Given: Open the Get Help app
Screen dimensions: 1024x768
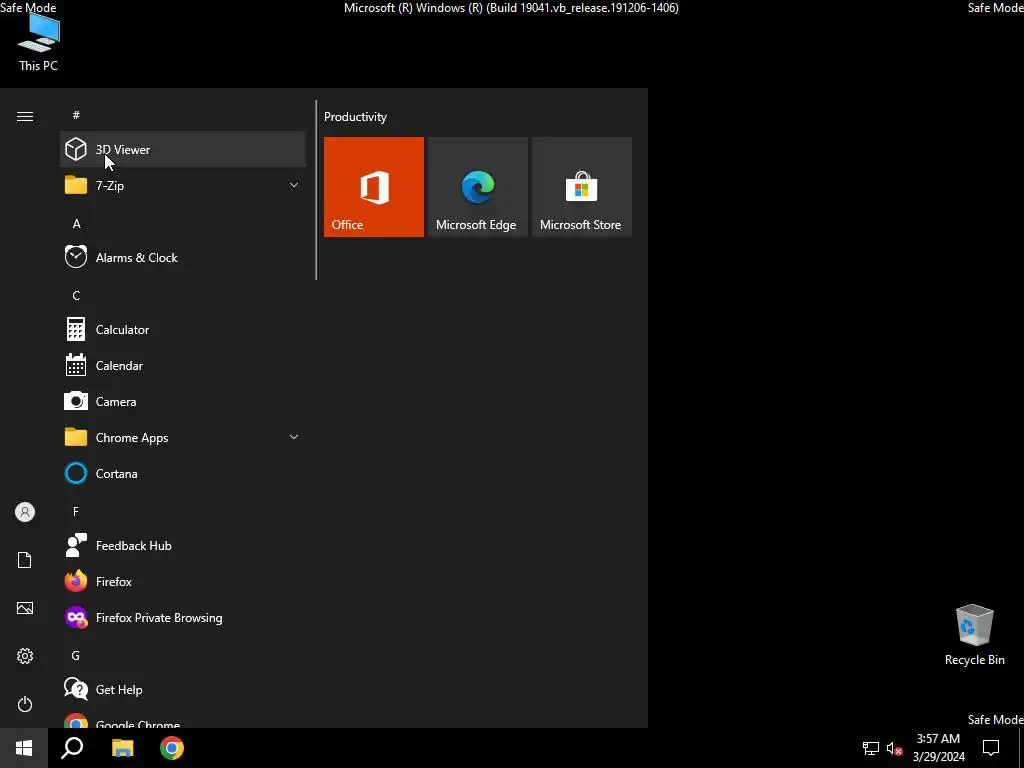Looking at the screenshot, I should (183, 689).
